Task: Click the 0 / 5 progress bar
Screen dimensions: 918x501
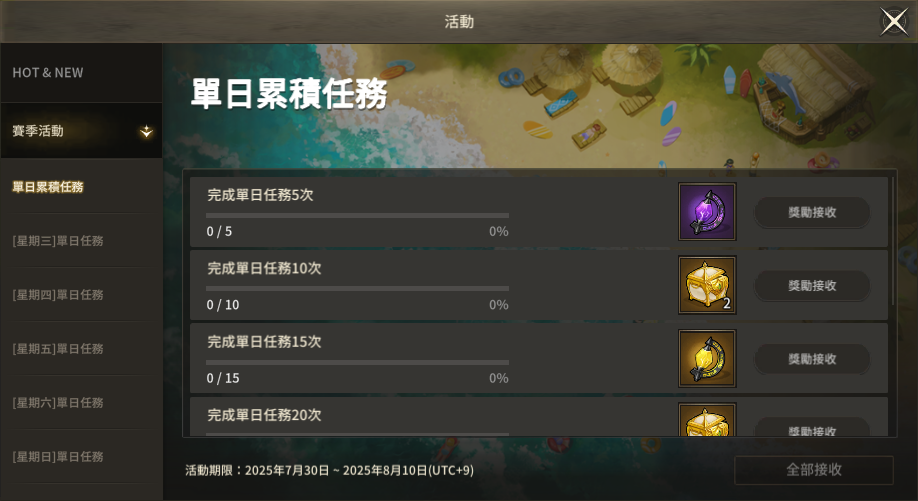Action: click(357, 215)
